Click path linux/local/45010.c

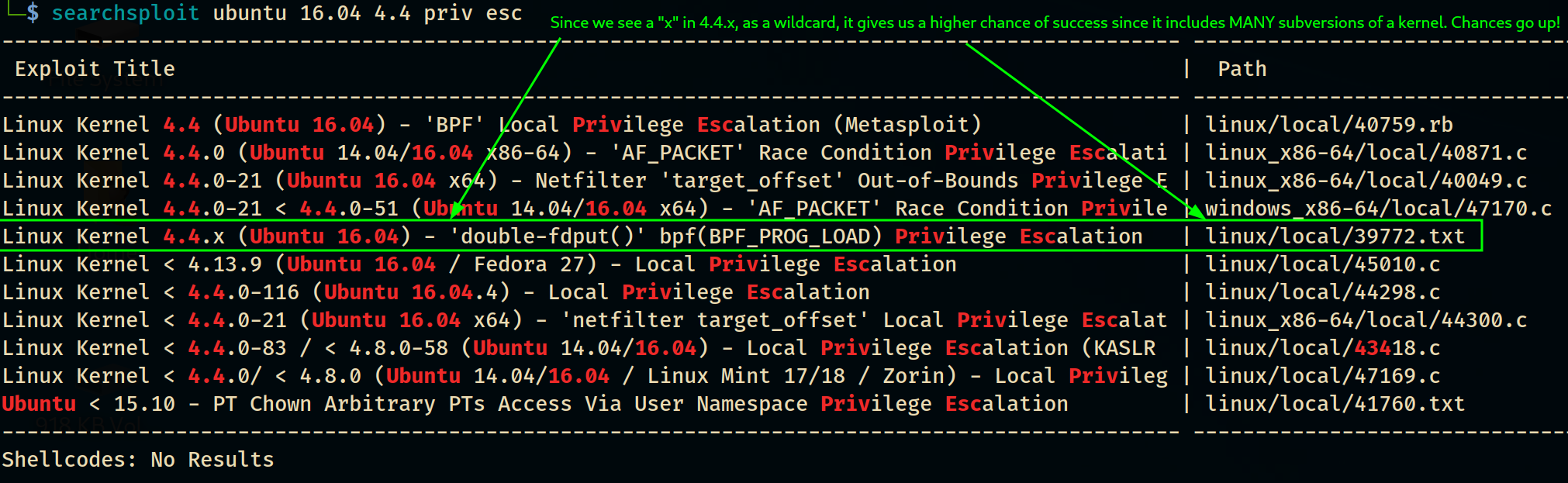(1322, 264)
